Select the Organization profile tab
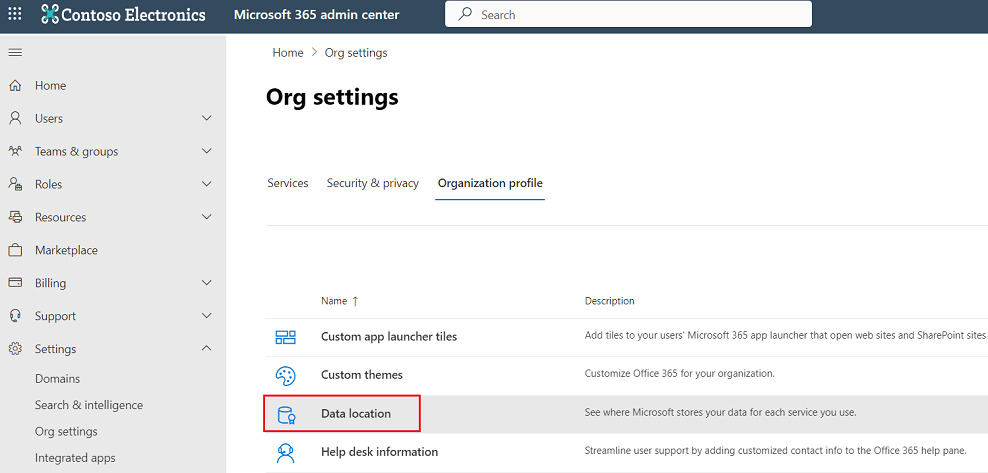988x473 pixels. [x=490, y=183]
